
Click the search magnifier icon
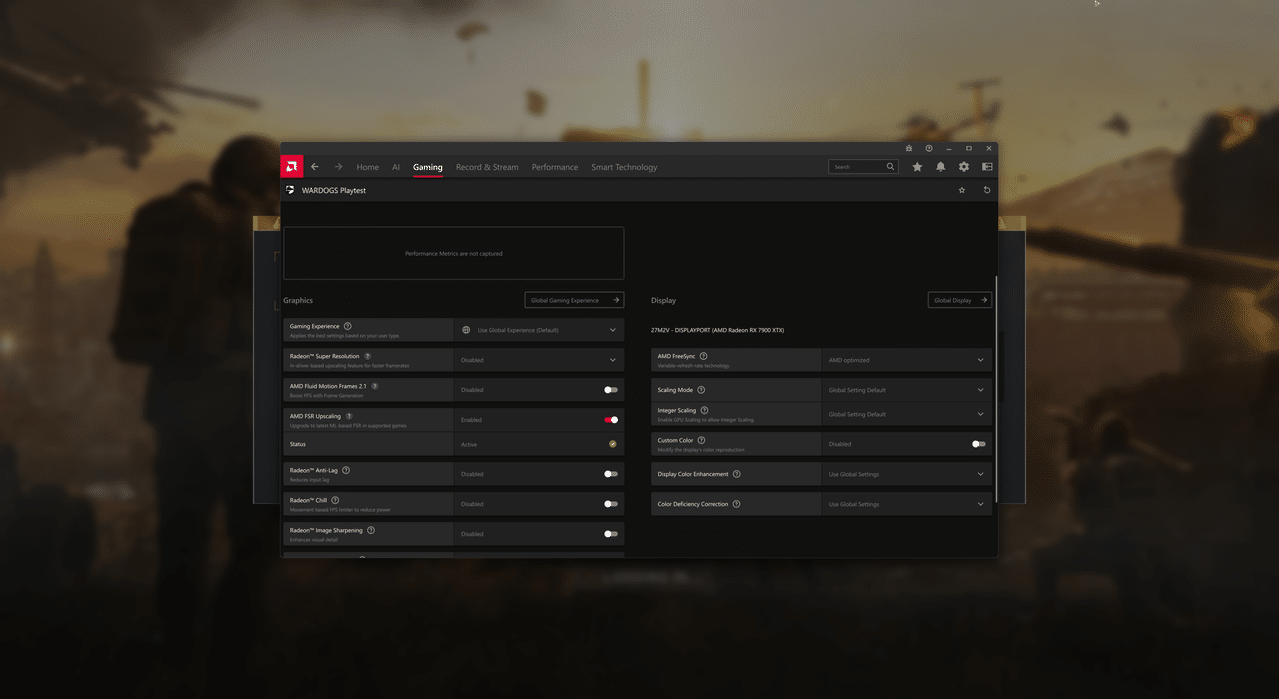tap(891, 167)
